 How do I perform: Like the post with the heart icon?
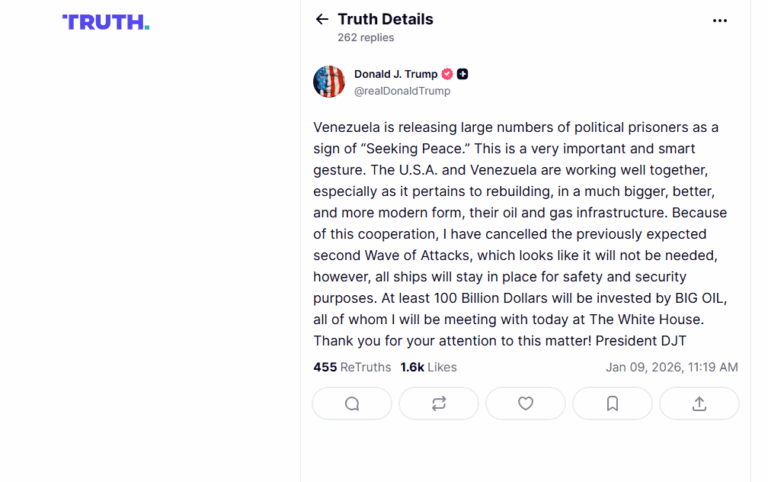(x=525, y=403)
